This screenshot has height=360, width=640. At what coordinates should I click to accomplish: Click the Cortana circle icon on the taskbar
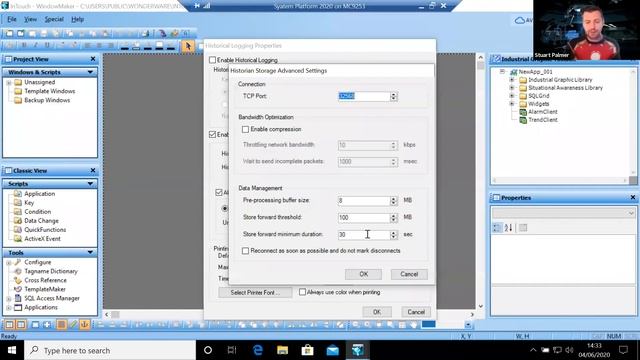(208, 350)
